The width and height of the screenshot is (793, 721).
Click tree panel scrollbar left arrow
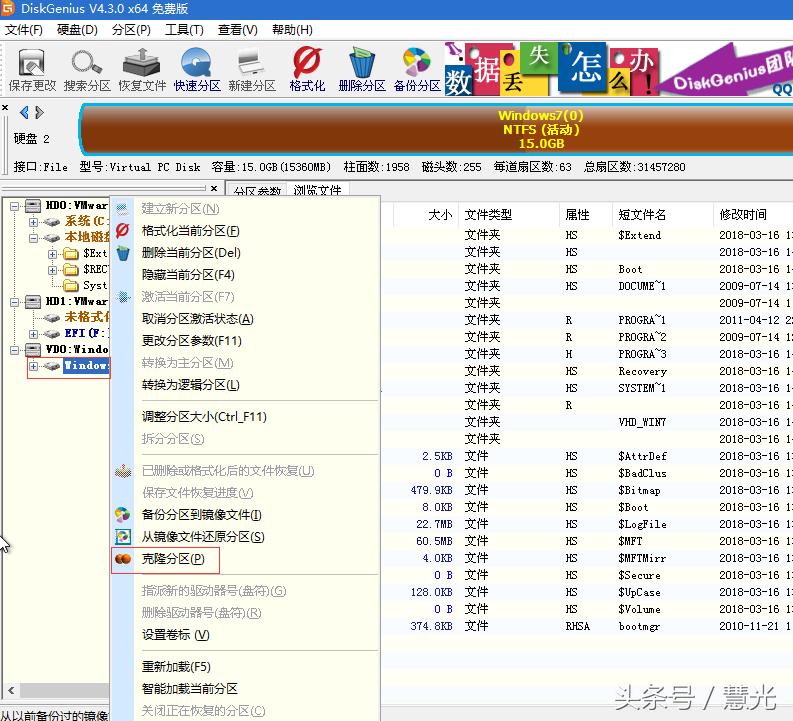click(x=11, y=690)
